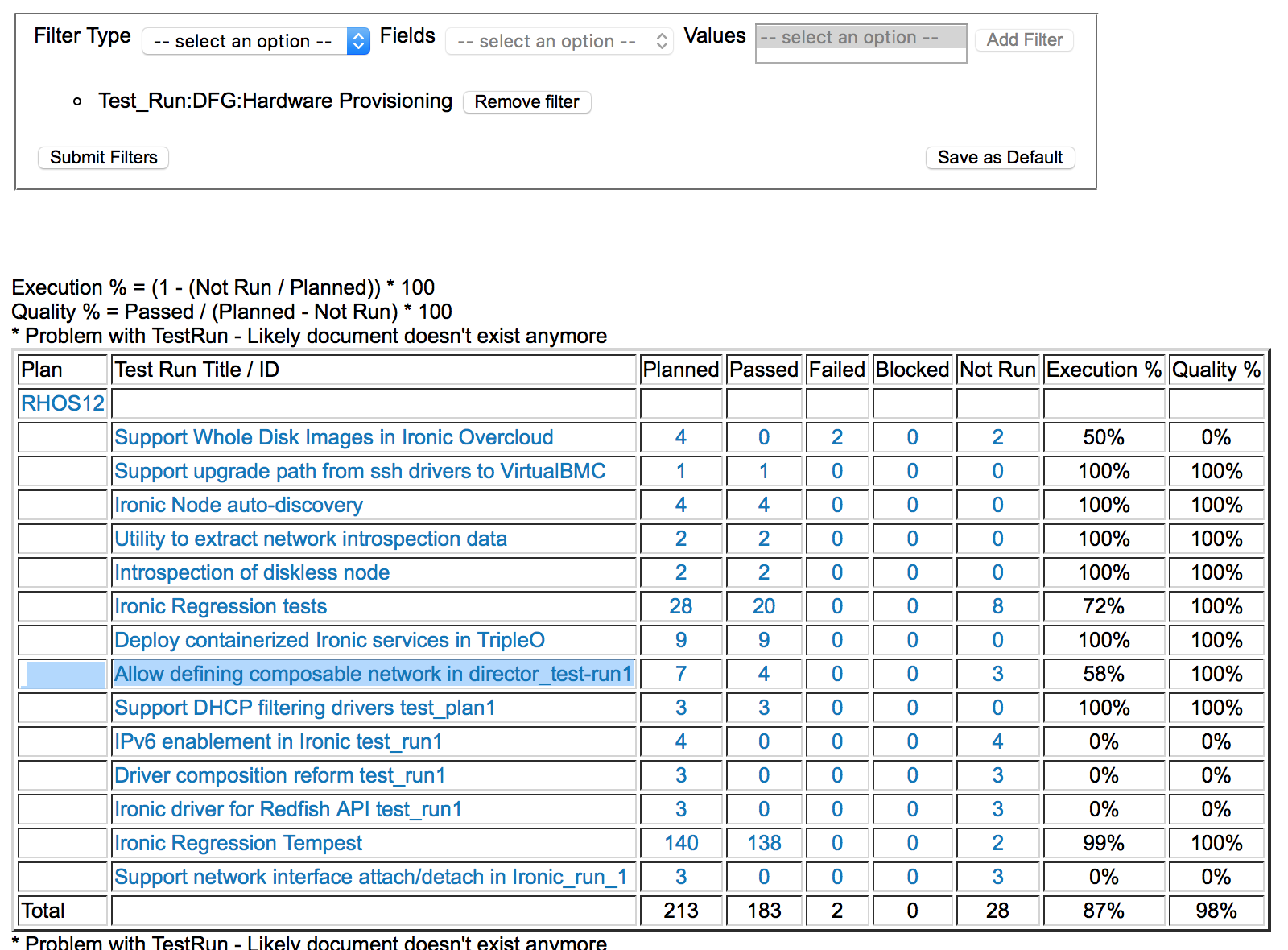This screenshot has height=950, width=1288.
Task: Remove the Hardware Provisioning filter
Action: tap(526, 102)
